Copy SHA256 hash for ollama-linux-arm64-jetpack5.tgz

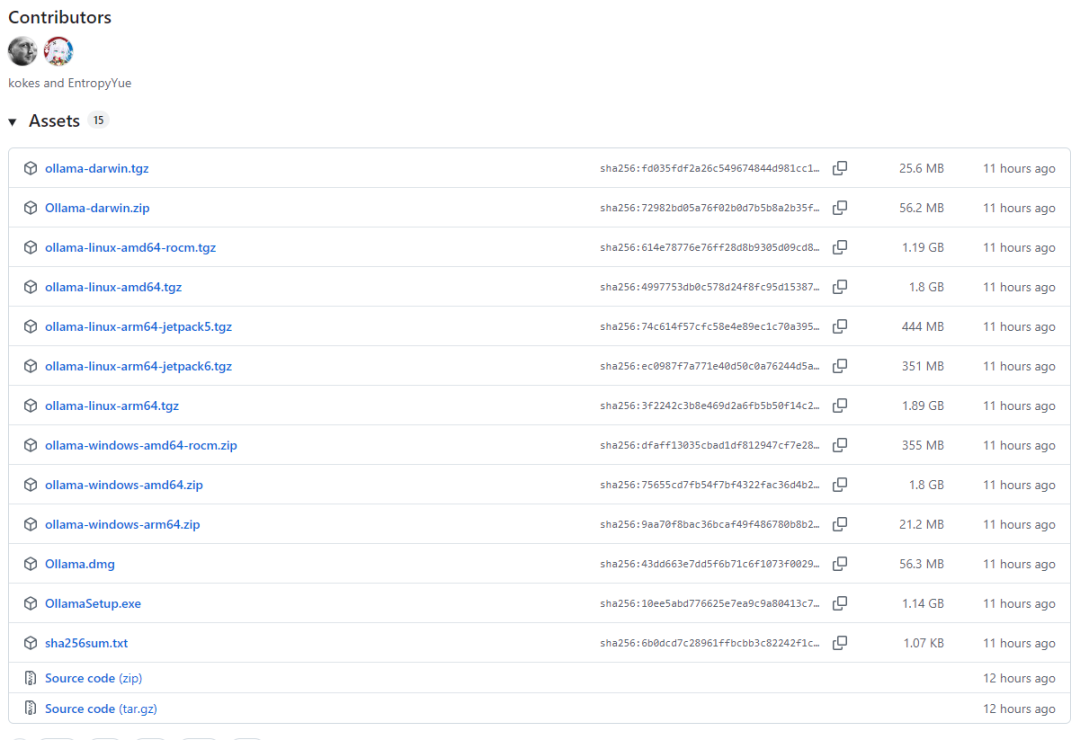pyautogui.click(x=840, y=327)
